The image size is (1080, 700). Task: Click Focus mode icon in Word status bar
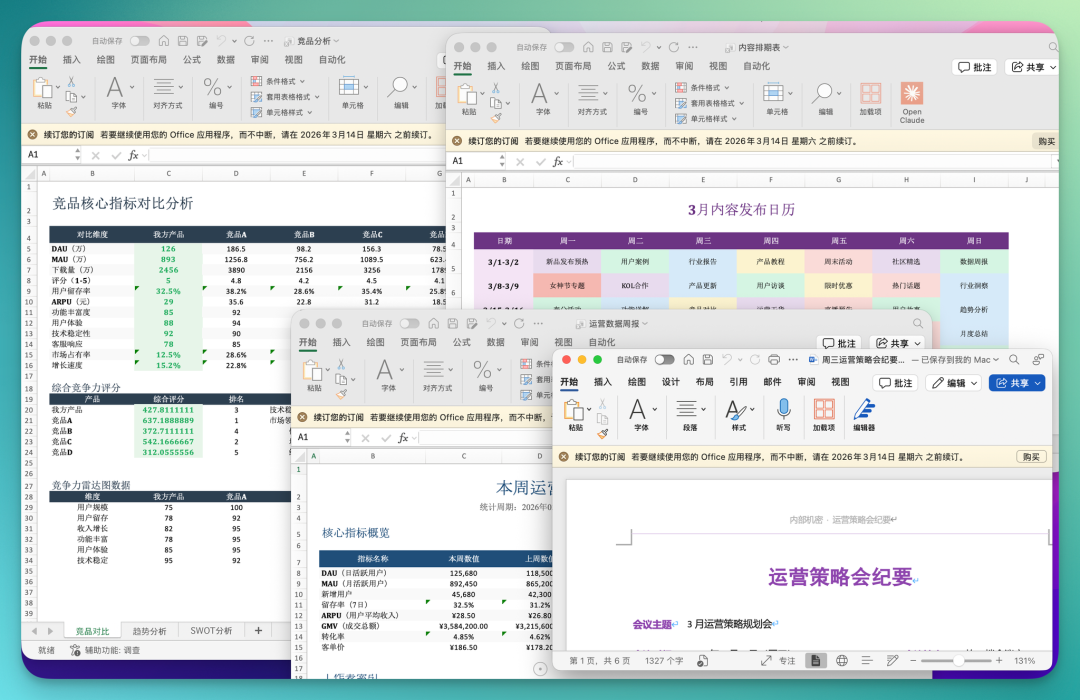coord(766,660)
